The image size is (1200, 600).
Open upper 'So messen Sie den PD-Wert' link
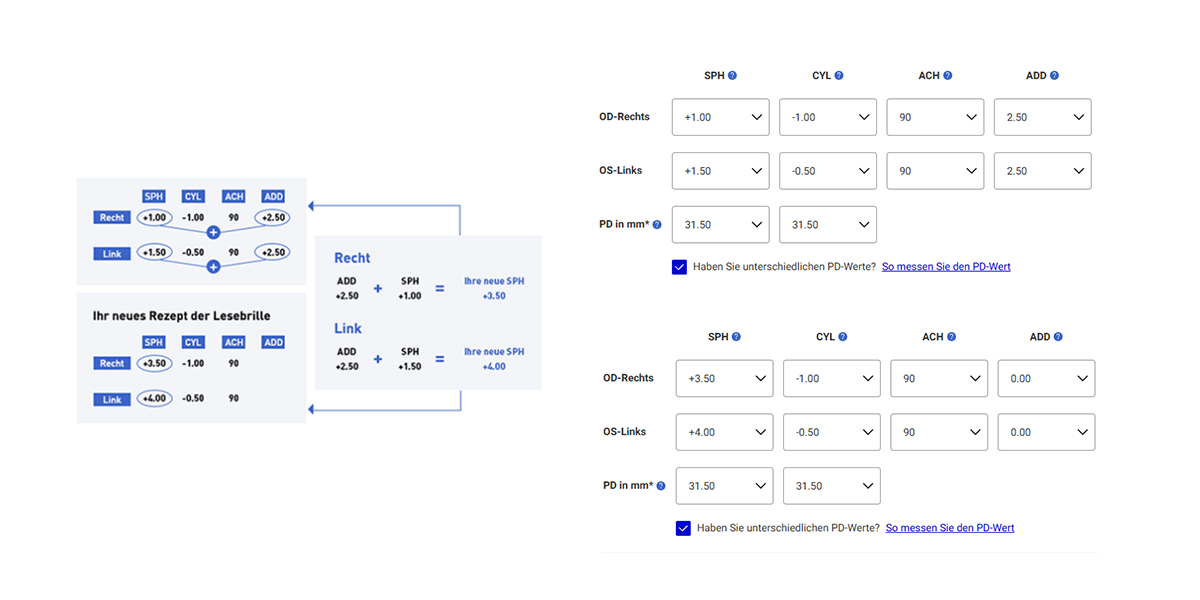[946, 267]
